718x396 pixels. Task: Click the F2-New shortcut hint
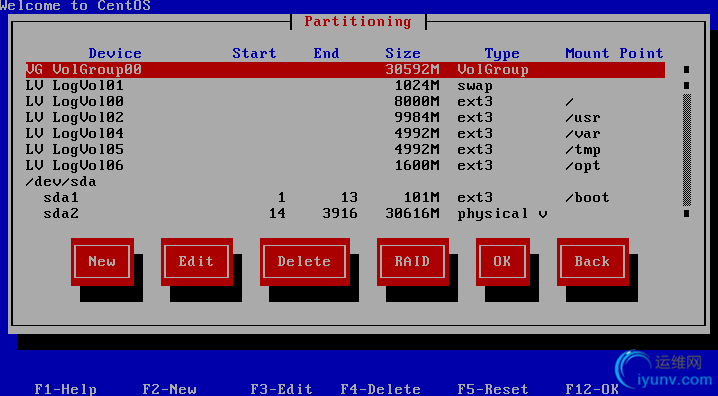click(x=169, y=389)
